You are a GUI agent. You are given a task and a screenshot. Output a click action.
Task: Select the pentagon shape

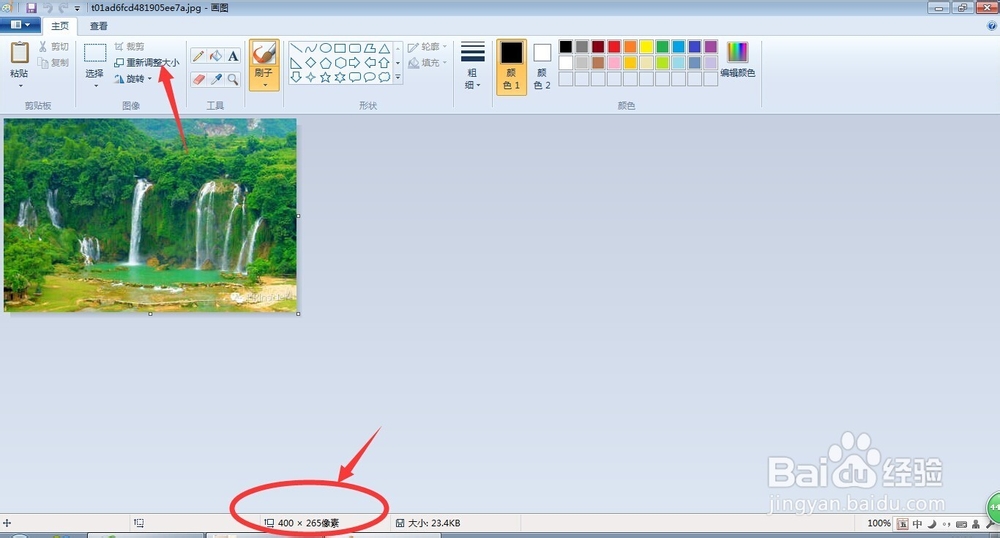(325, 63)
